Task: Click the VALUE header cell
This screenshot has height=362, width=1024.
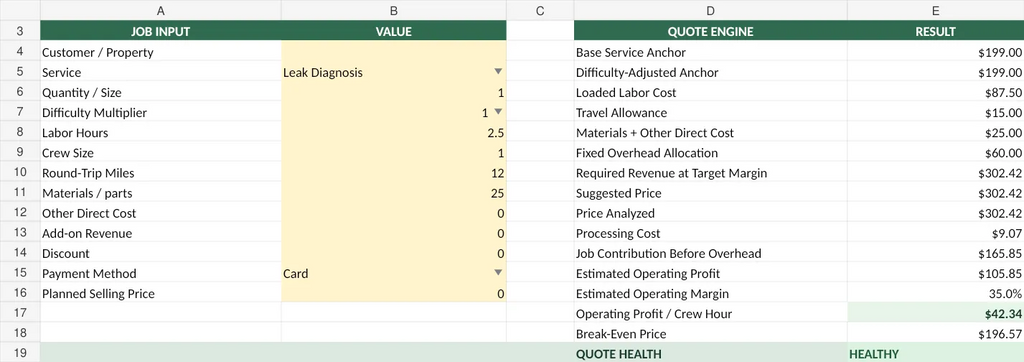Action: pyautogui.click(x=394, y=31)
